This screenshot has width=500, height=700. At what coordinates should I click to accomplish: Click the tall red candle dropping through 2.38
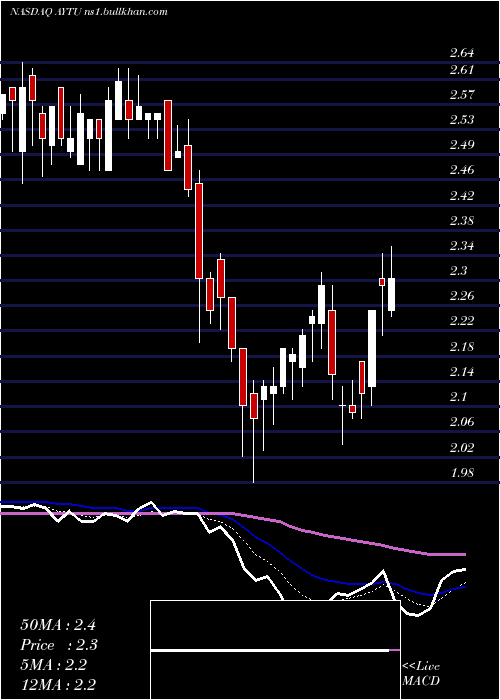(199, 231)
